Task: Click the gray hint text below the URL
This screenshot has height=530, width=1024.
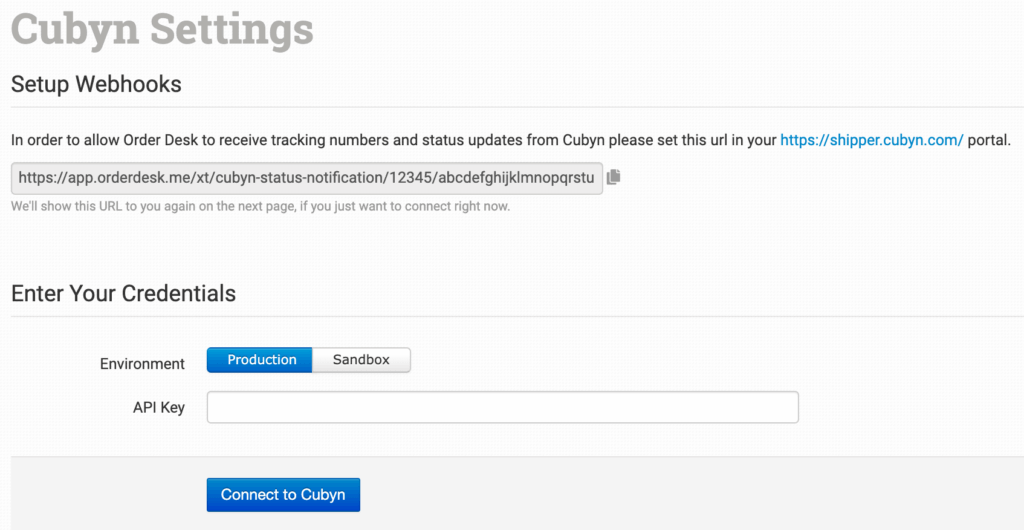Action: pyautogui.click(x=260, y=207)
